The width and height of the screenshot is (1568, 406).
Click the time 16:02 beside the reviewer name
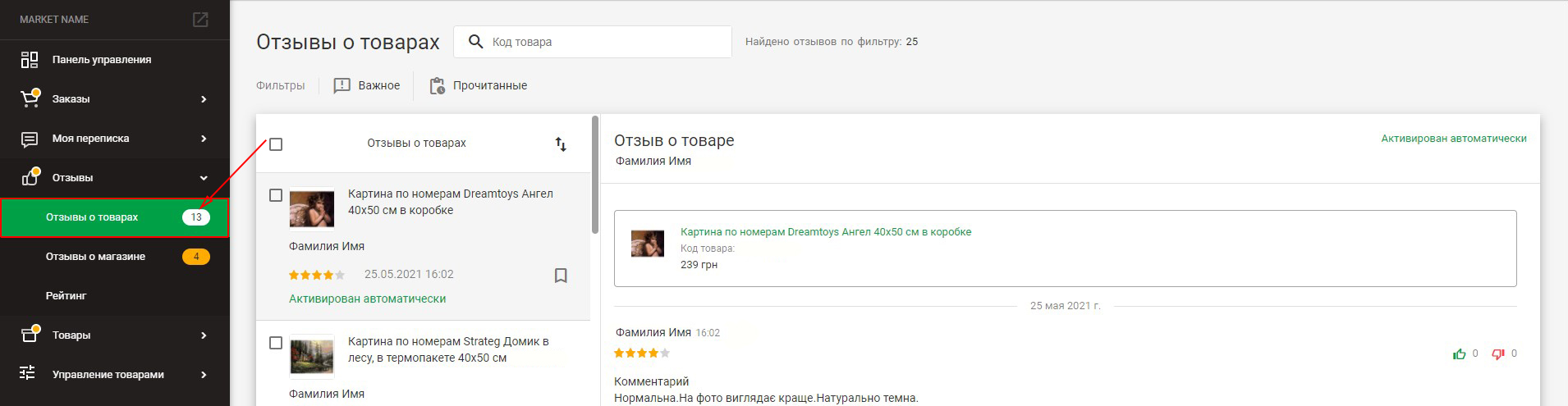[x=708, y=333]
